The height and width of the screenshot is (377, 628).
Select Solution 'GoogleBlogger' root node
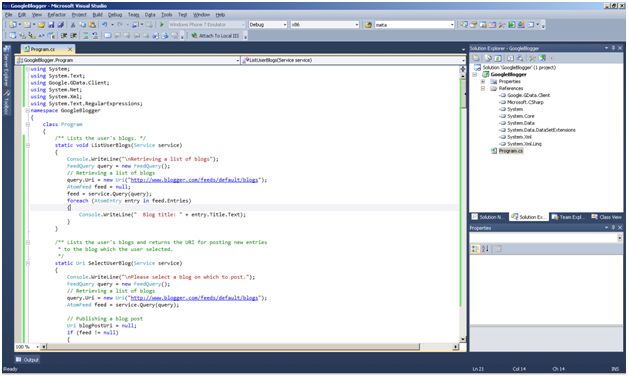tap(519, 67)
